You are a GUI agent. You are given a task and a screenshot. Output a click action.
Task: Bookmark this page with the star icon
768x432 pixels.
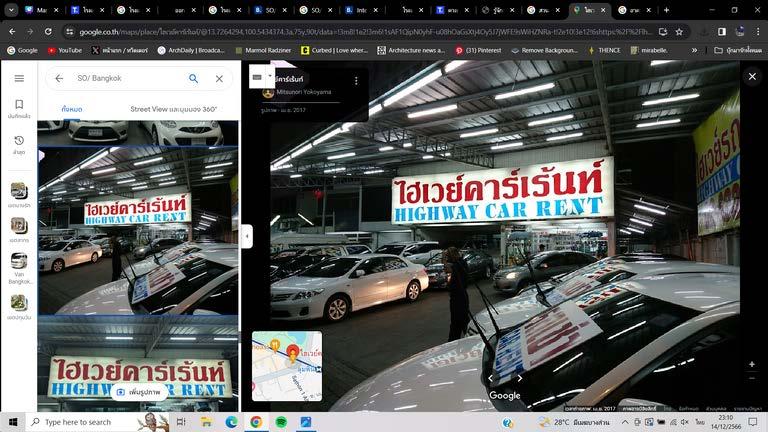[x=679, y=32]
